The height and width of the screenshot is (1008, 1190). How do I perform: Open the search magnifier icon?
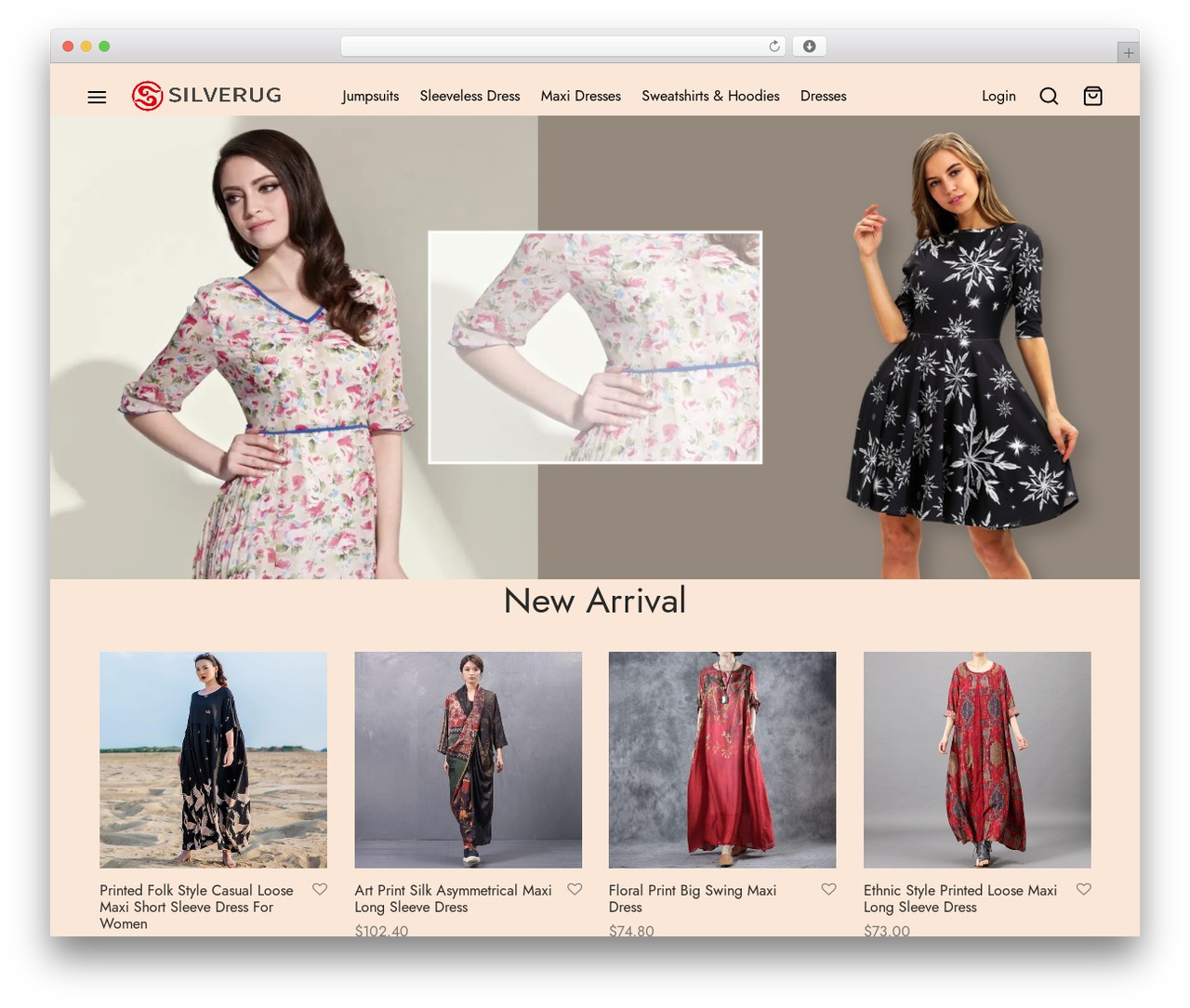[1049, 96]
